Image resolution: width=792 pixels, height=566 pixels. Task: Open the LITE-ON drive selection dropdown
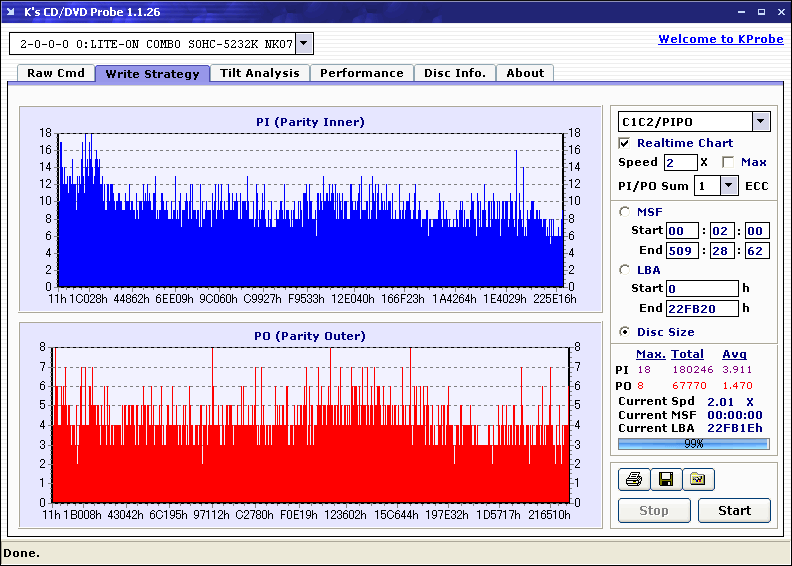[x=304, y=43]
